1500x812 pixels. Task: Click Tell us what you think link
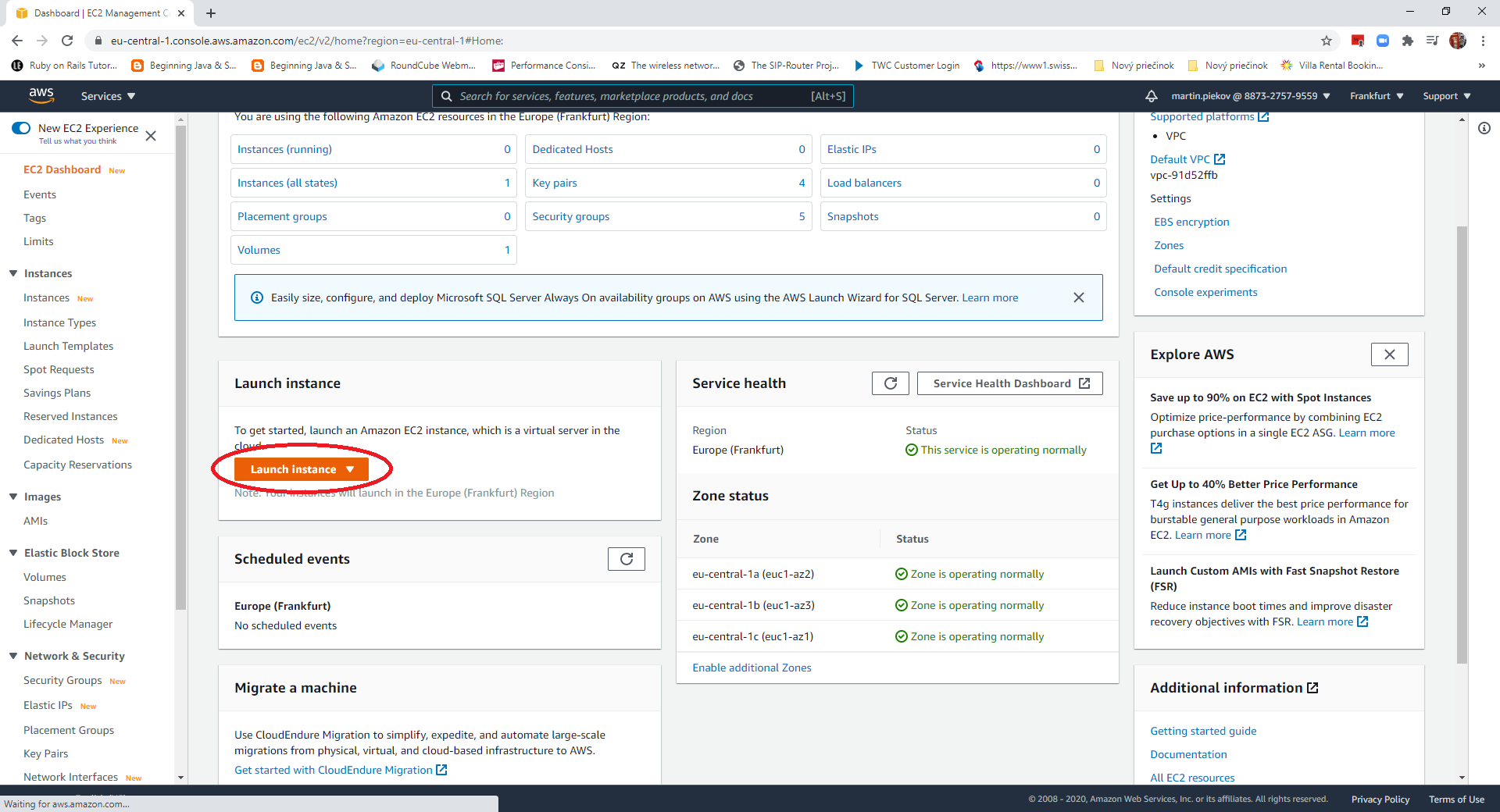click(77, 141)
